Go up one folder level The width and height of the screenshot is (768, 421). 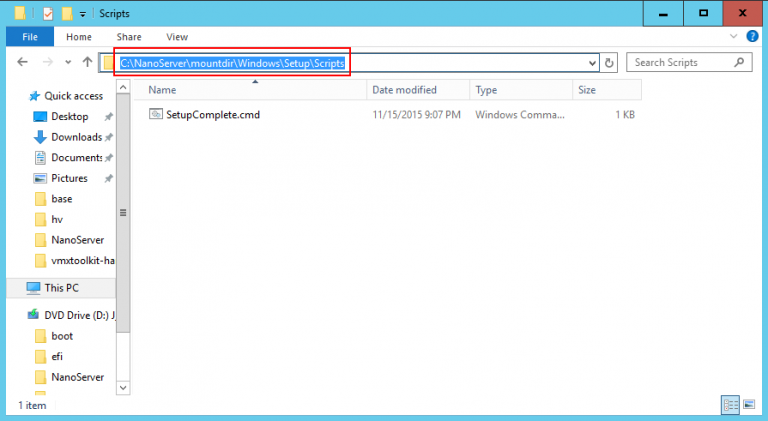tap(87, 62)
